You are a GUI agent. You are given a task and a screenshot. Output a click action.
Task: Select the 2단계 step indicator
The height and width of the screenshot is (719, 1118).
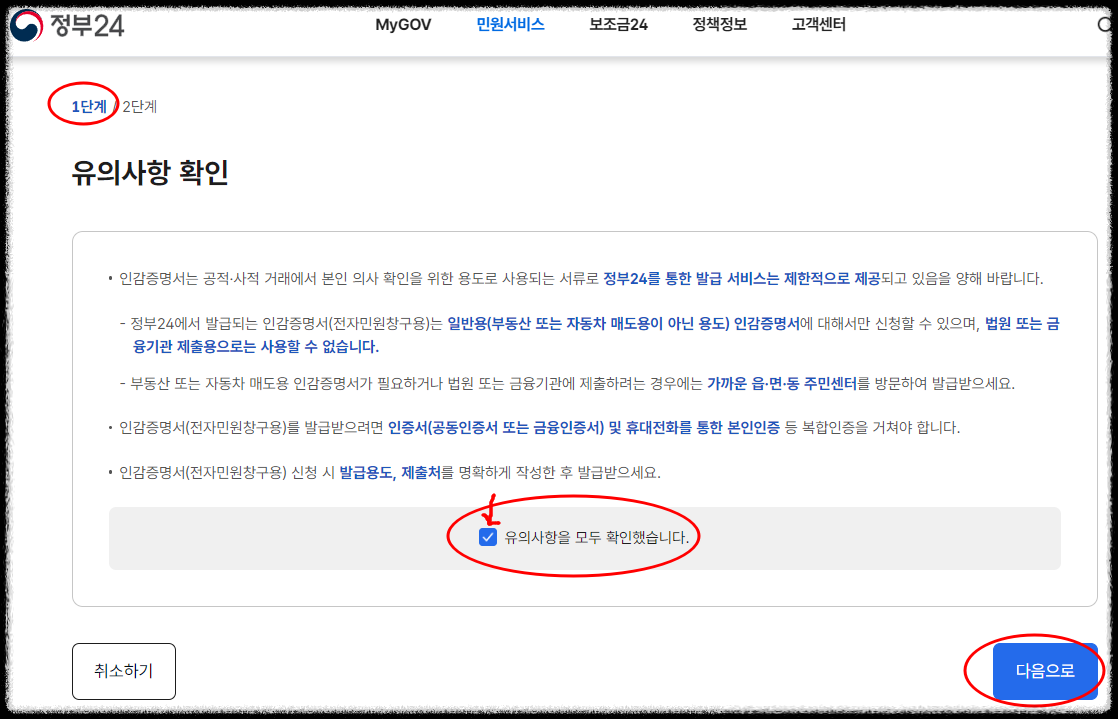[140, 107]
